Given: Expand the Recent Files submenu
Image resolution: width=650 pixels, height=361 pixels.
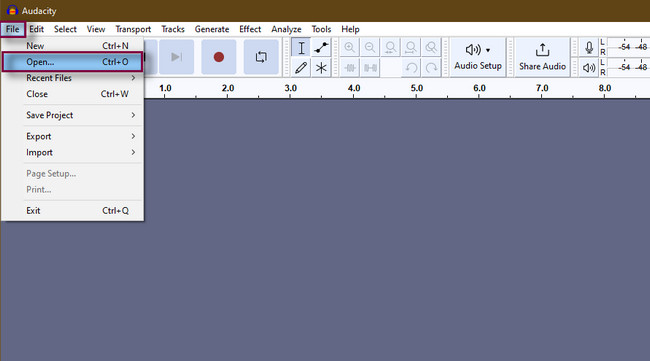Looking at the screenshot, I should coord(73,78).
